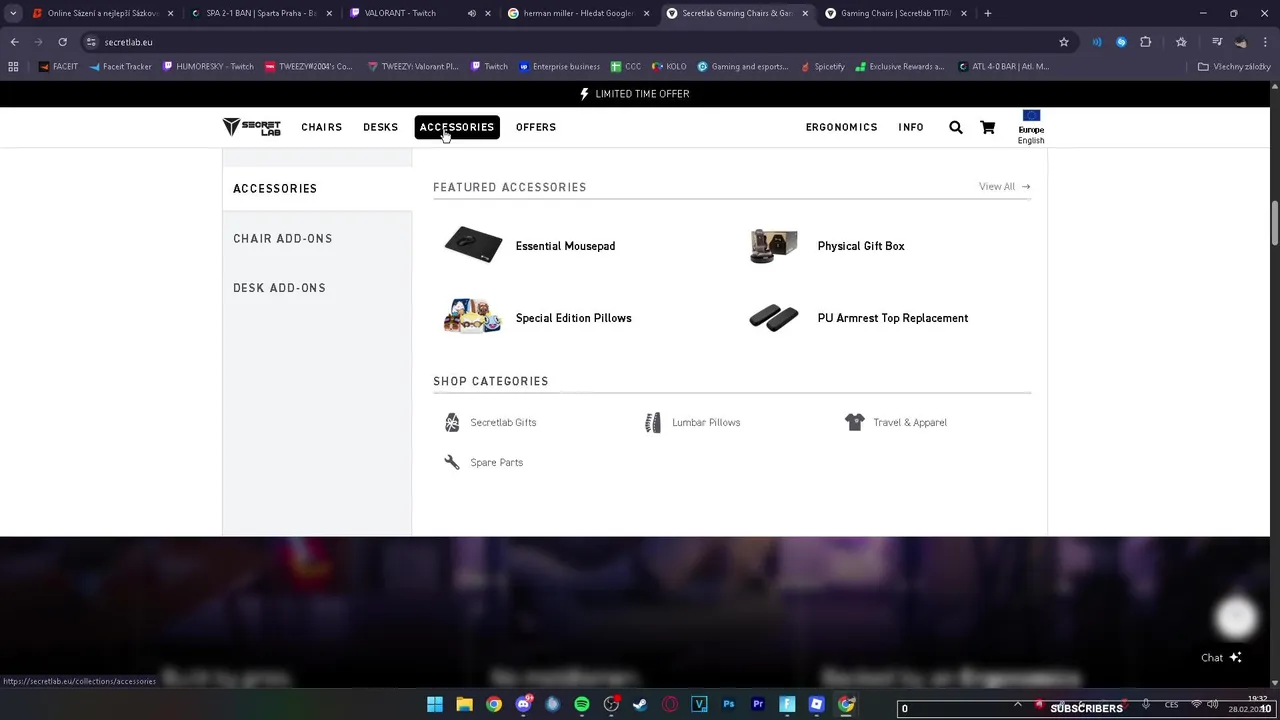Image resolution: width=1280 pixels, height=720 pixels.
Task: Bookmark this page with the star
Action: pos(1064,42)
